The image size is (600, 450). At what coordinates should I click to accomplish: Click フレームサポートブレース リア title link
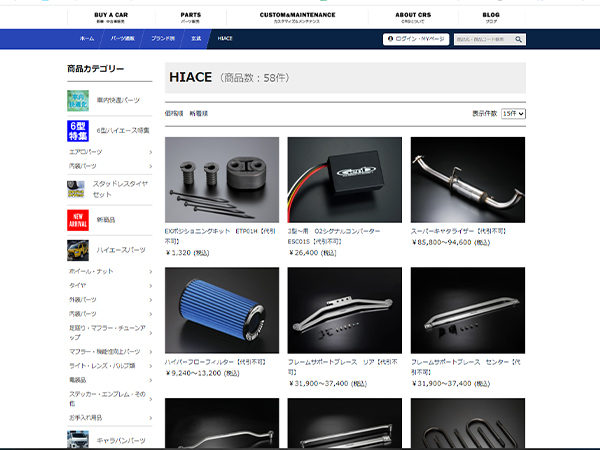click(x=343, y=367)
